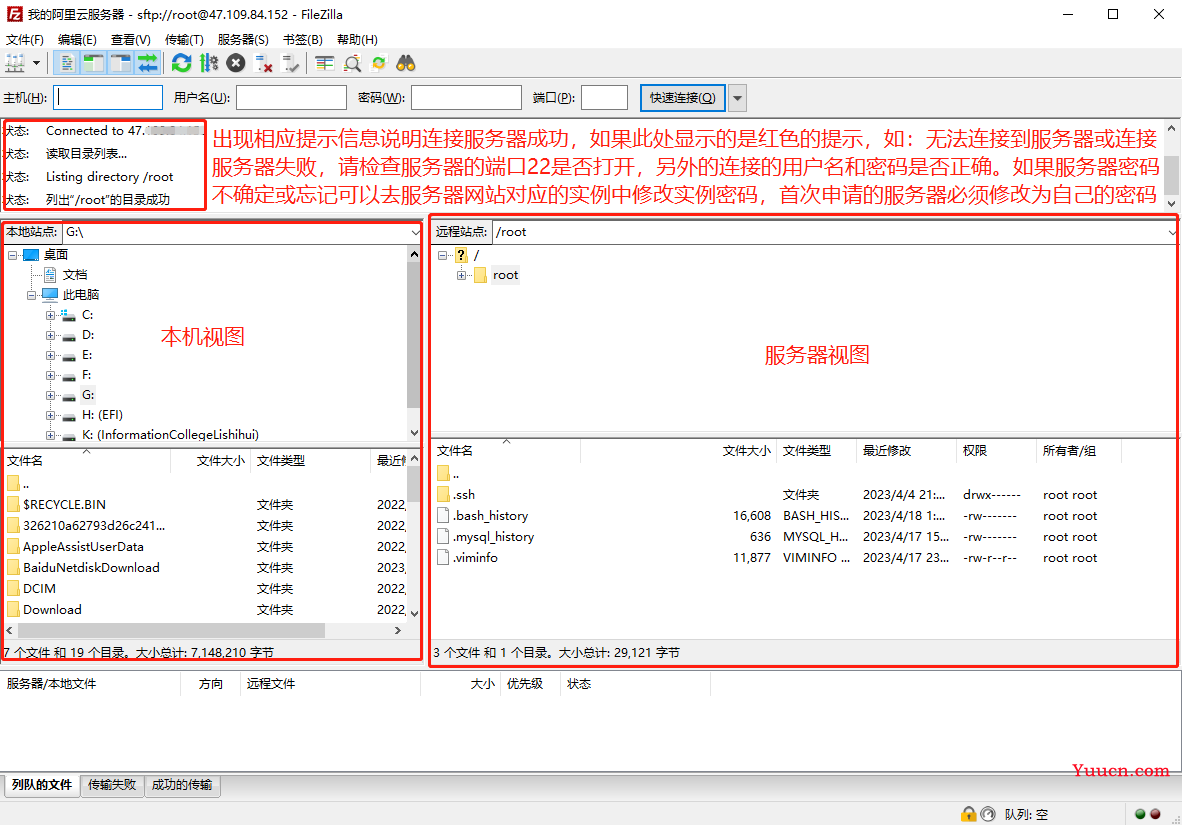Select .mysql_history file
This screenshot has height=825, width=1182.
click(x=493, y=537)
